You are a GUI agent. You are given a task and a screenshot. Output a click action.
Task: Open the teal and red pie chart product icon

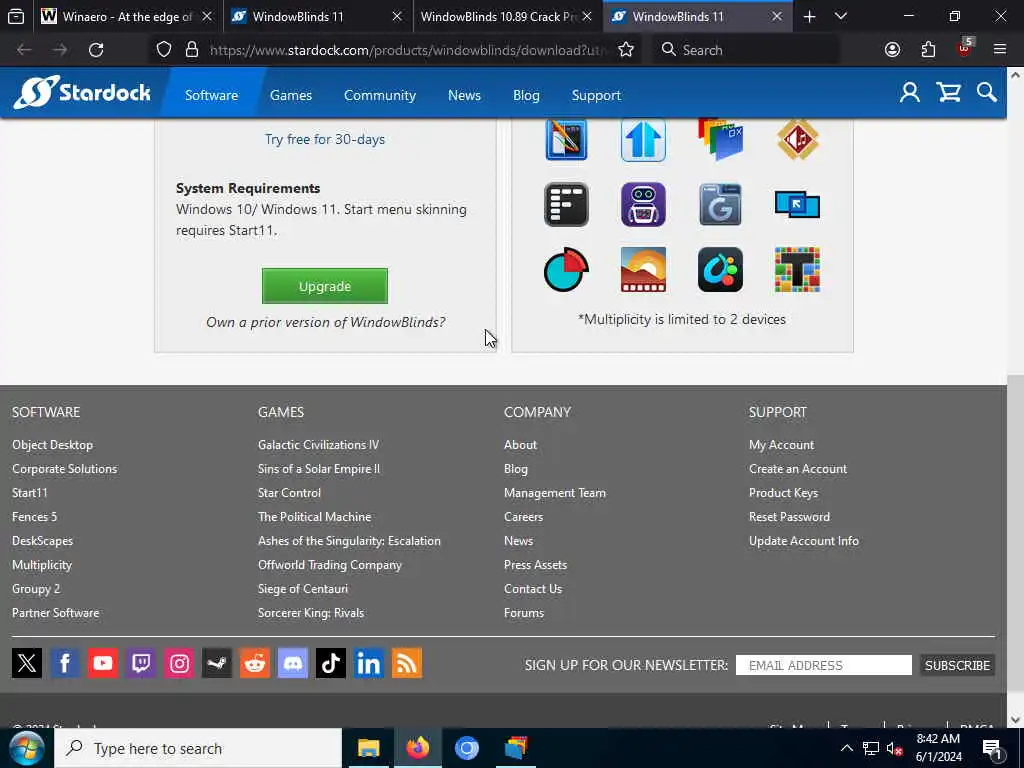[566, 269]
